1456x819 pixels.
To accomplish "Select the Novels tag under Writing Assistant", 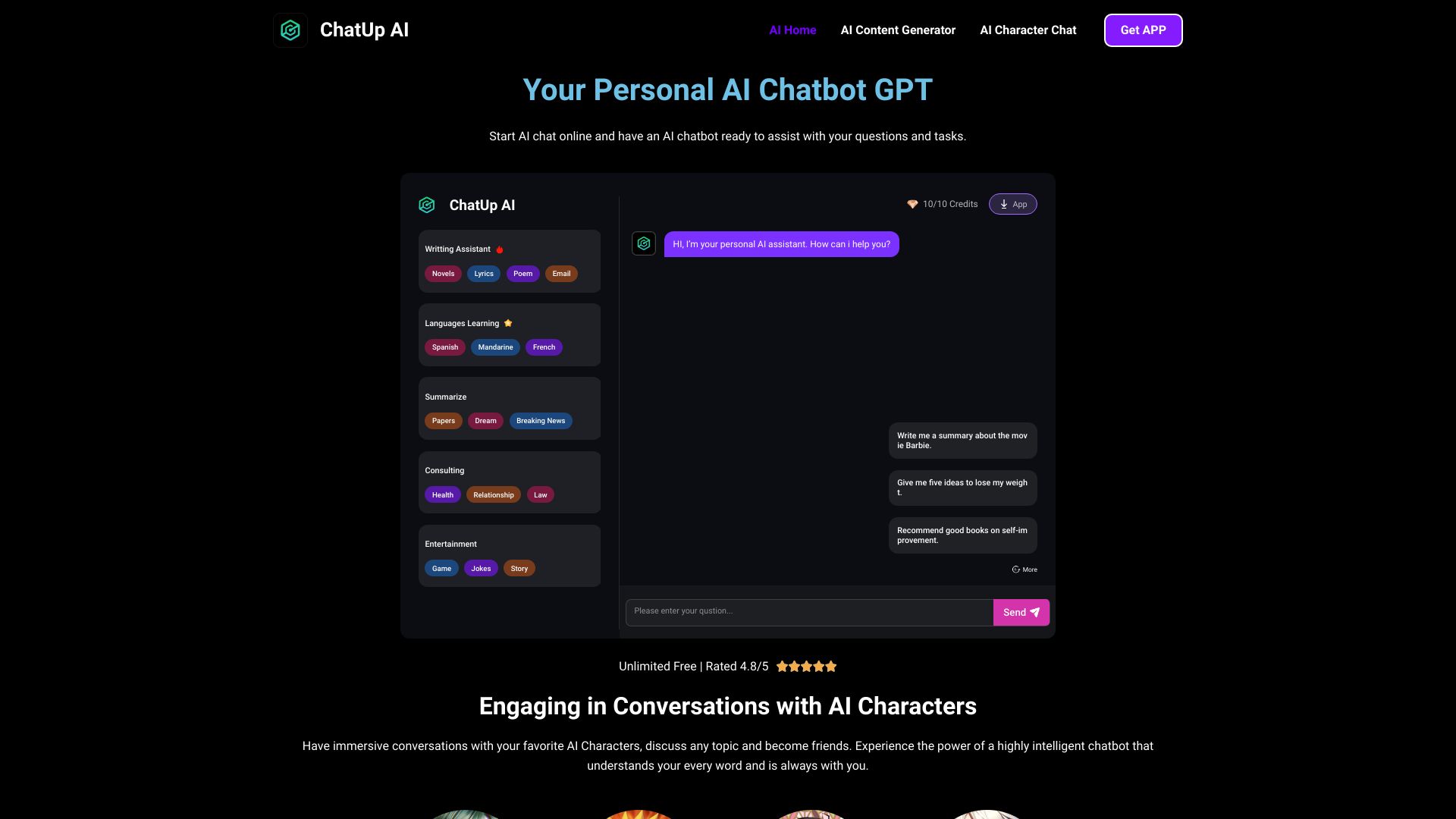I will click(x=442, y=273).
